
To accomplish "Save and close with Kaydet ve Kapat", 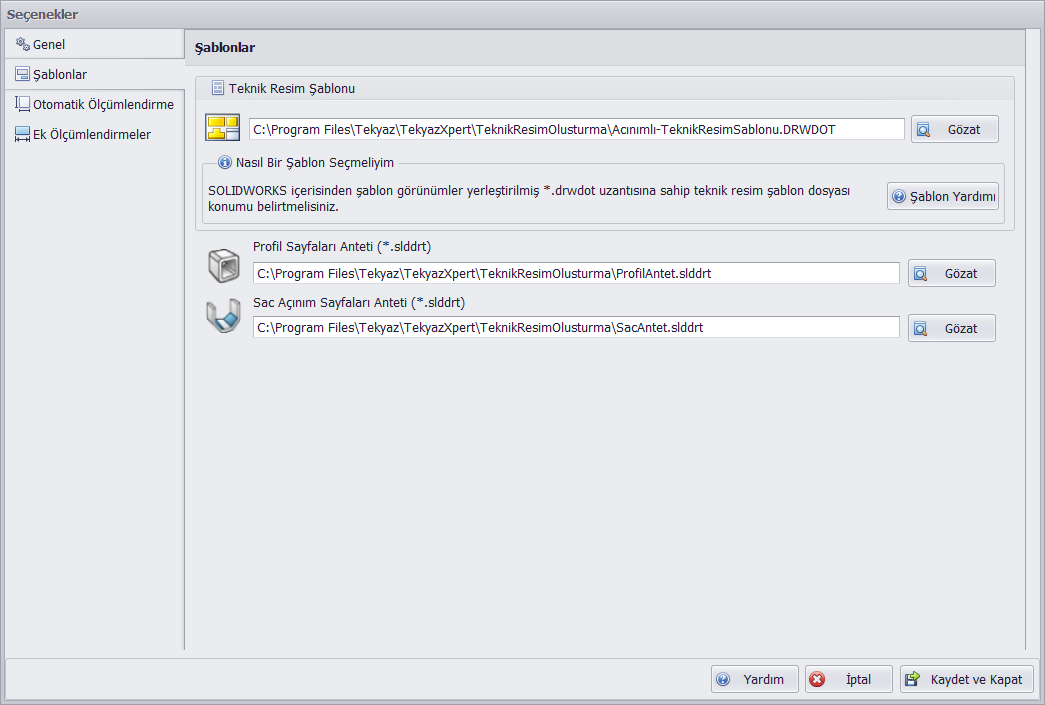I will point(966,679).
